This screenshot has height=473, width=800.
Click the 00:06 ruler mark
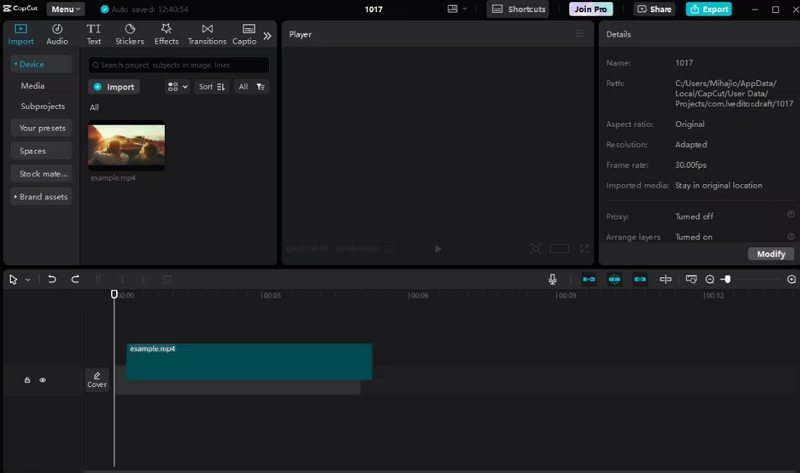[x=418, y=295]
